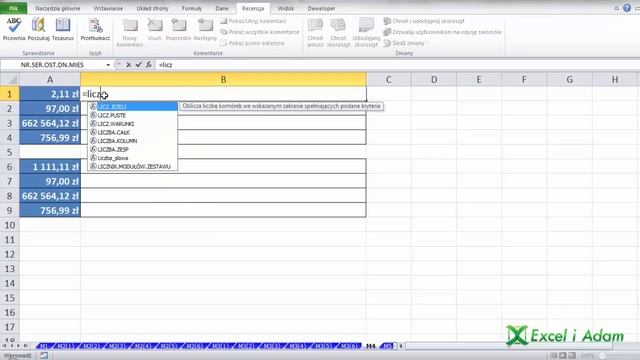Choose LICZ.WARUNKI from autocomplete list
The width and height of the screenshot is (640, 360).
(x=133, y=124)
